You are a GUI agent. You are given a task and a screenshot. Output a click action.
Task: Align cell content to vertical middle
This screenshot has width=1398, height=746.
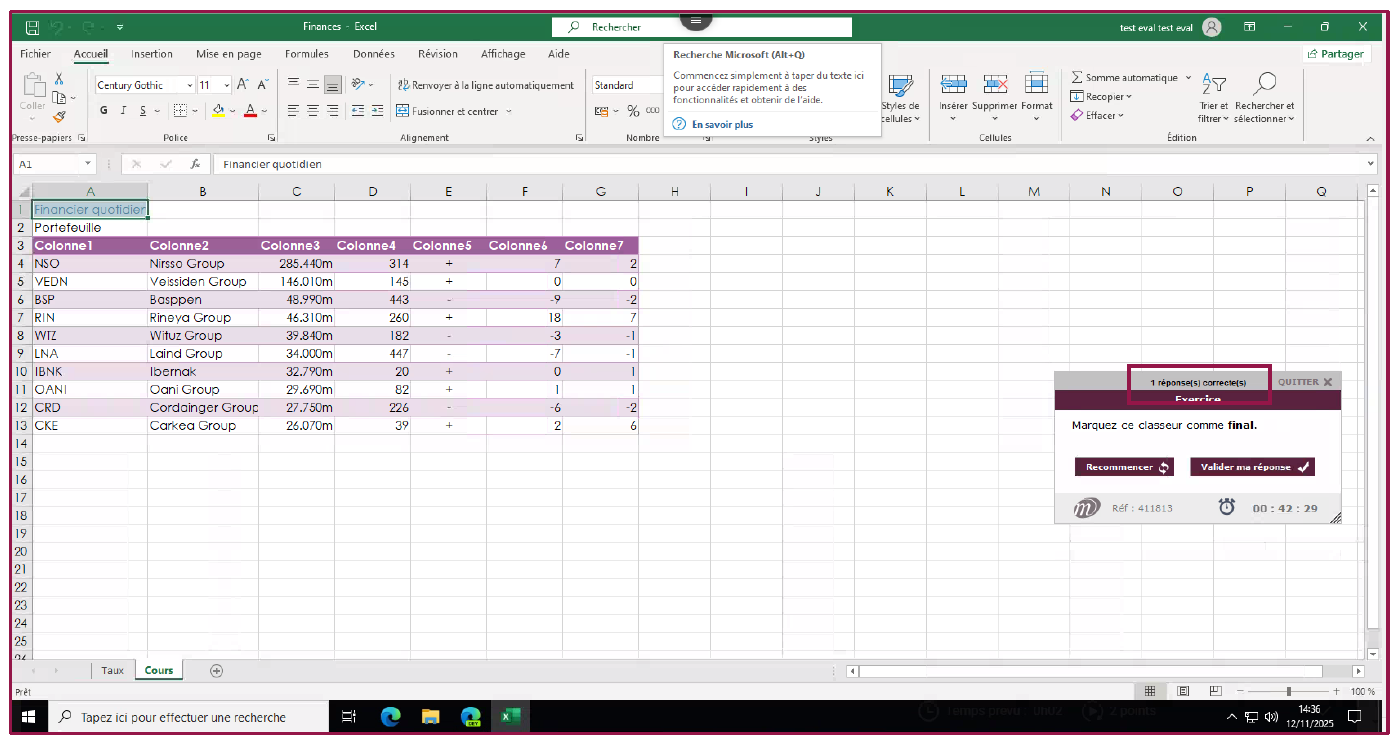point(312,85)
